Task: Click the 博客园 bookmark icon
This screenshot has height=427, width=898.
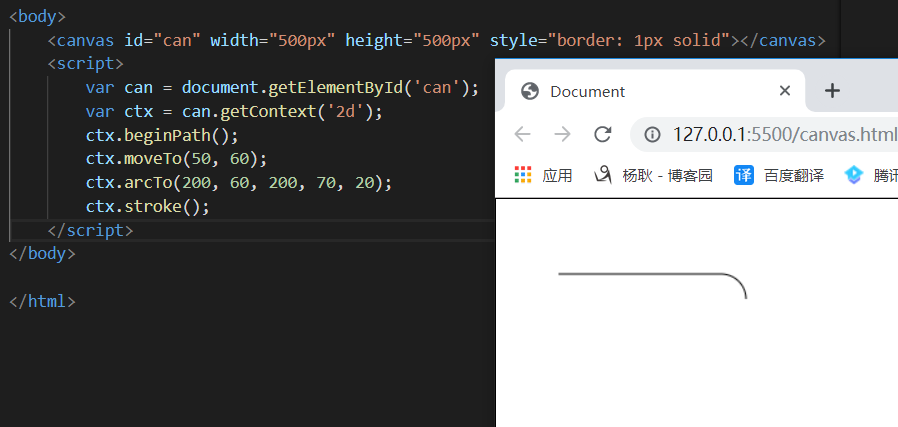Action: tap(603, 175)
